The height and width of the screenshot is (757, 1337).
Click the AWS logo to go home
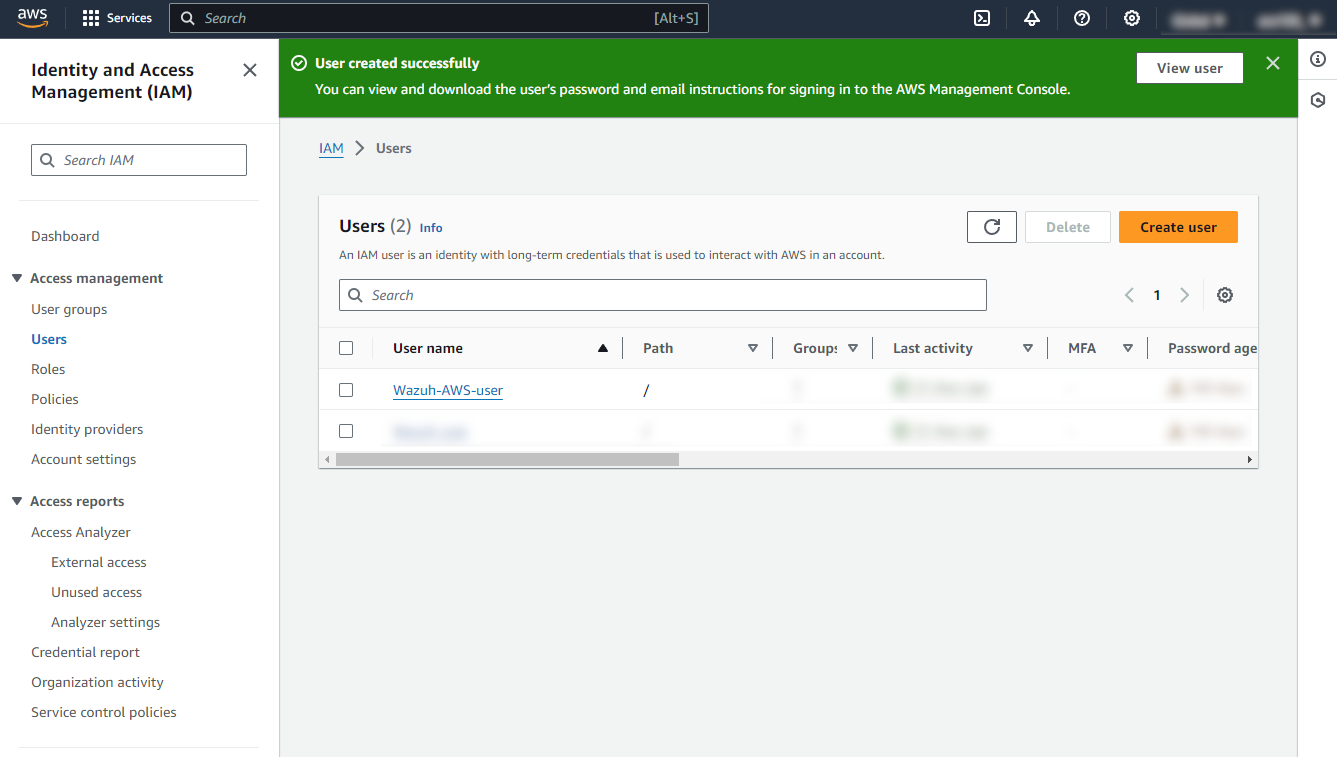pyautogui.click(x=29, y=18)
